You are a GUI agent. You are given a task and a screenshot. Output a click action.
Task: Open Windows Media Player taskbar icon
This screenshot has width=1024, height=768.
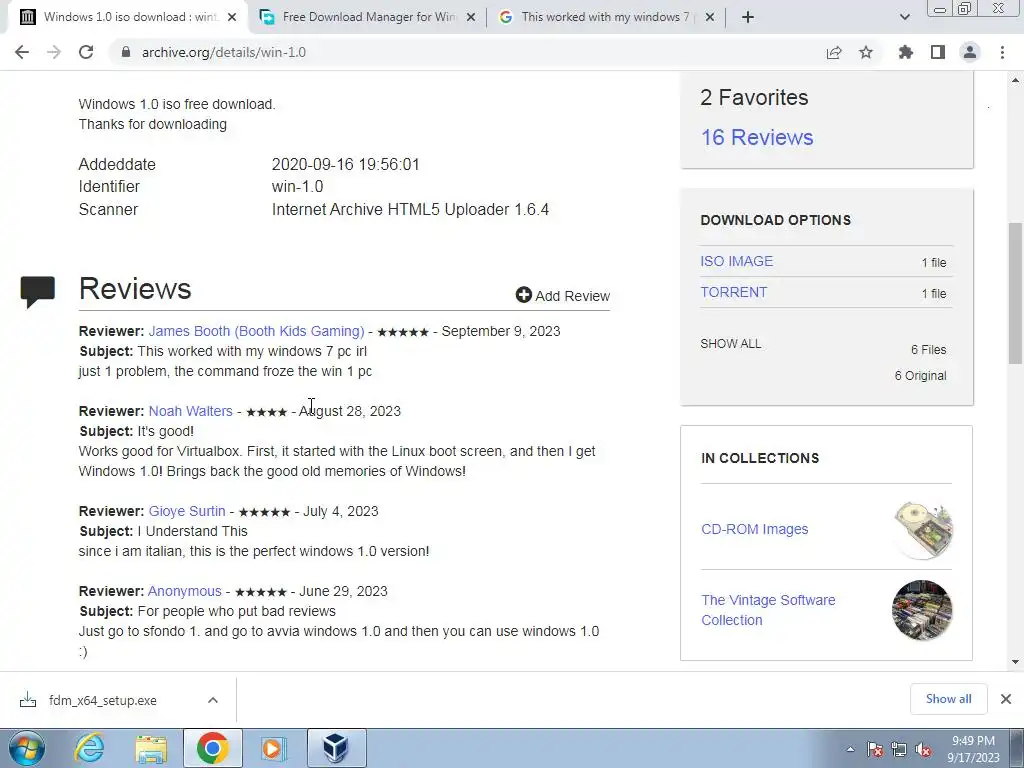[x=274, y=748]
